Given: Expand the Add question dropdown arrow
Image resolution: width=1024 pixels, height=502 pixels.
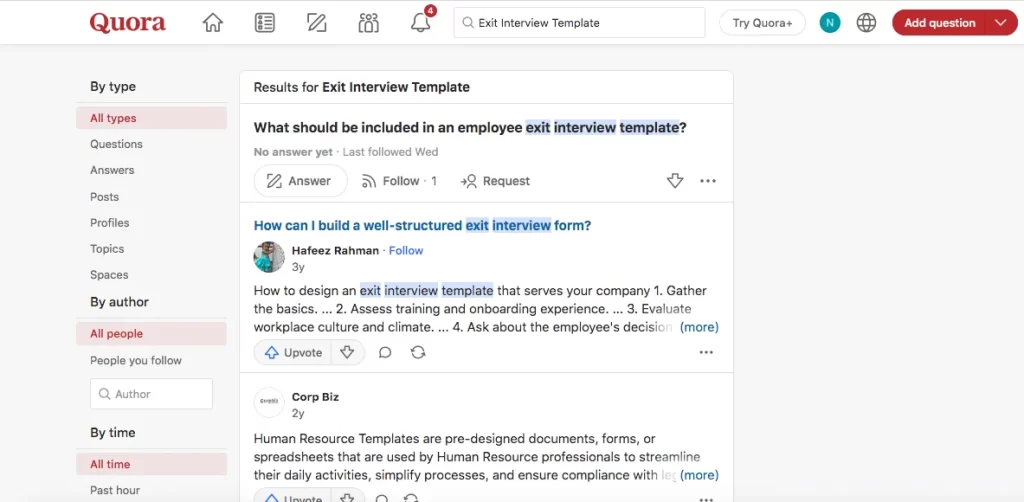Looking at the screenshot, I should point(1002,23).
